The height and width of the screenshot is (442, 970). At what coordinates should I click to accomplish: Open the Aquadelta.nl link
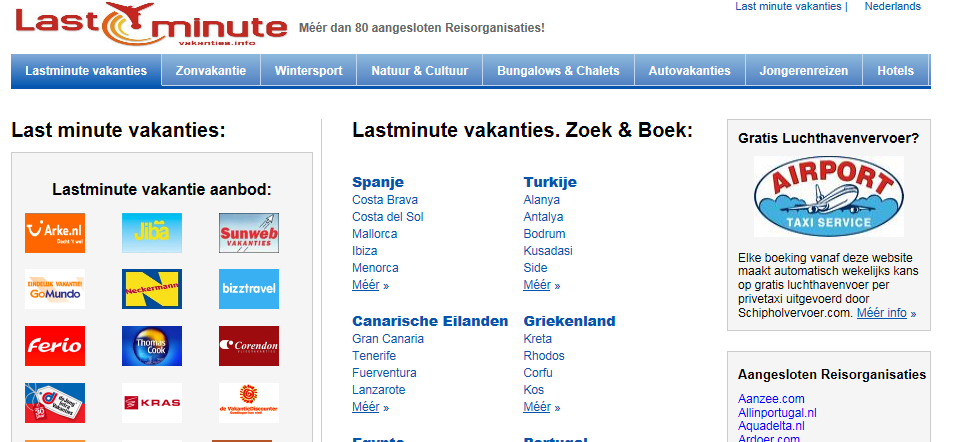771,426
